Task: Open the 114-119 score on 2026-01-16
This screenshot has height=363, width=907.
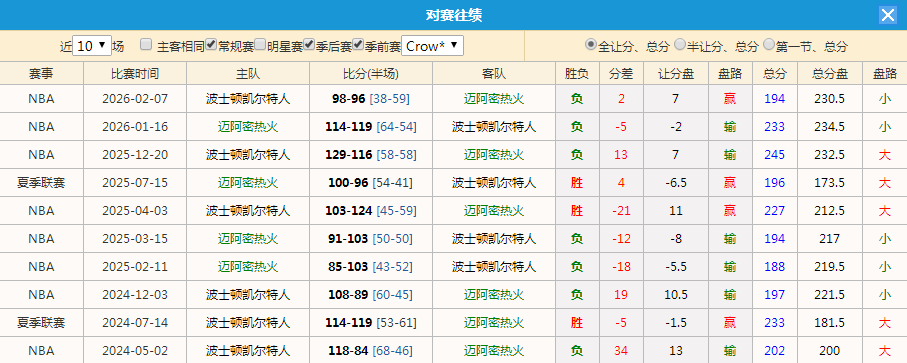Action: click(x=349, y=127)
